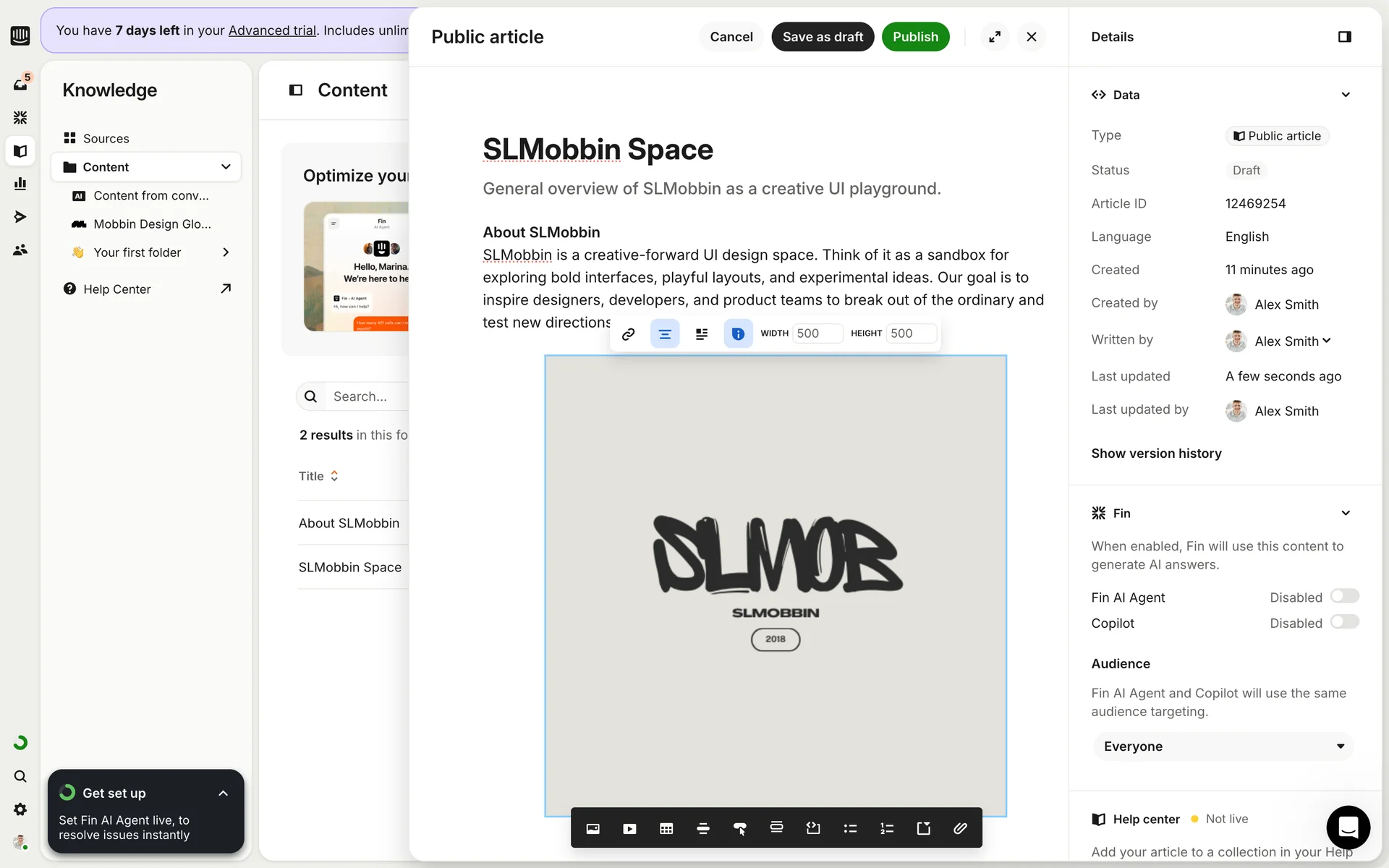This screenshot has height=868, width=1389.
Task: Open Sources in the Knowledge menu
Action: point(106,138)
